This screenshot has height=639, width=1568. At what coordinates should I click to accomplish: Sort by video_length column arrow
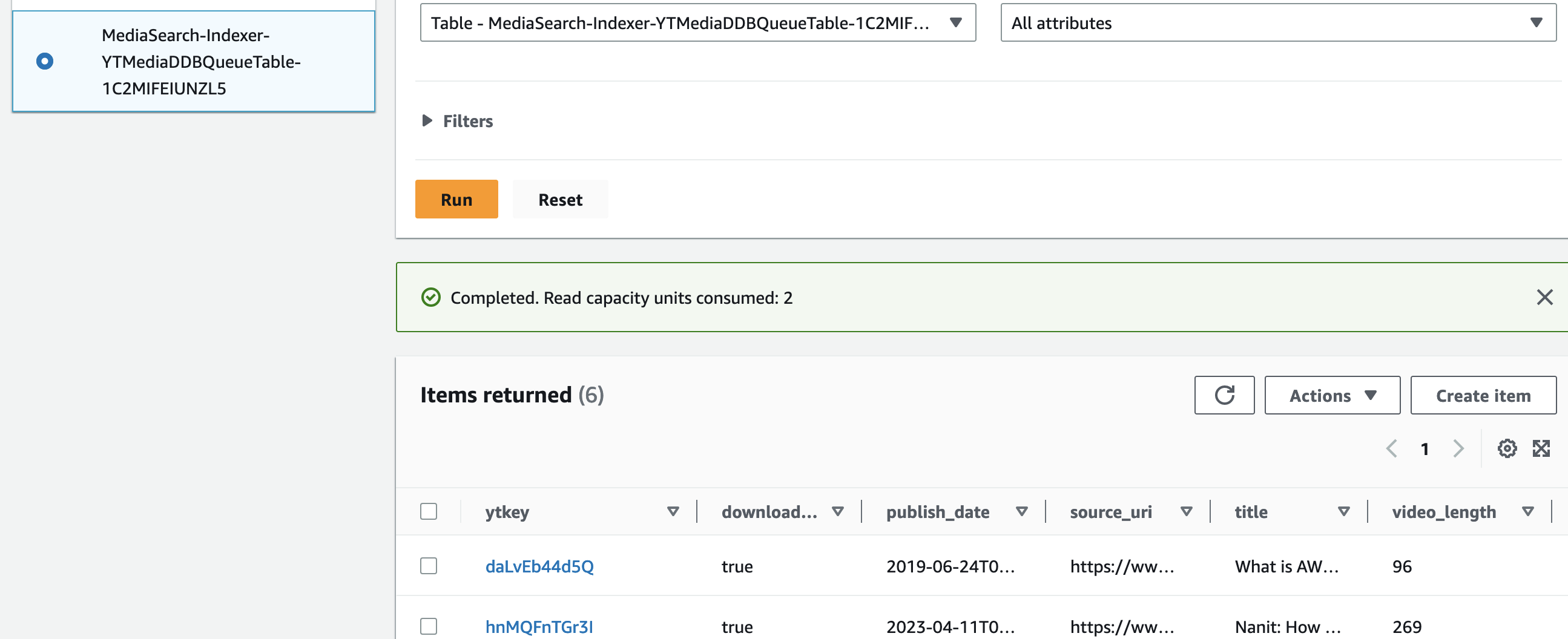(1527, 512)
